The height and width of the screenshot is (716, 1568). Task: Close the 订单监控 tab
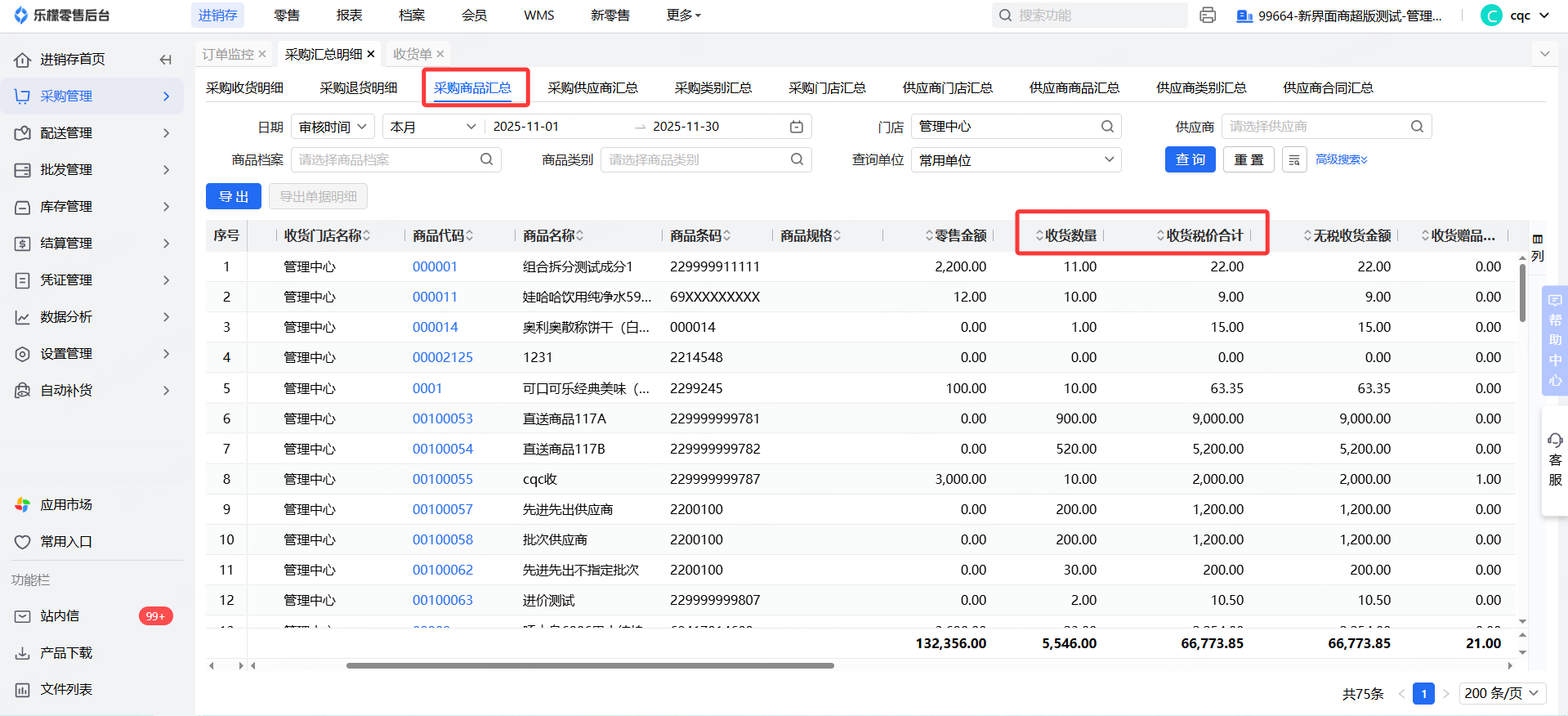pyautogui.click(x=262, y=54)
